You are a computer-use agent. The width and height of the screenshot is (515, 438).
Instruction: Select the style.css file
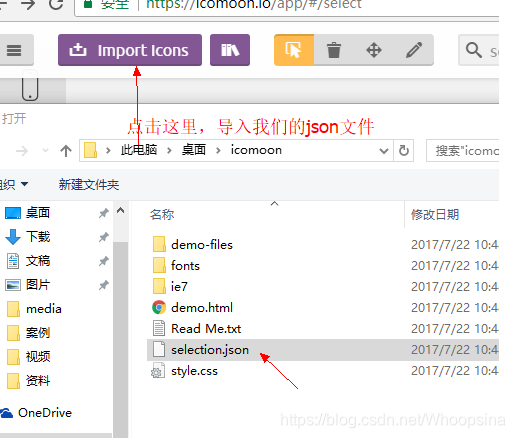coord(194,371)
